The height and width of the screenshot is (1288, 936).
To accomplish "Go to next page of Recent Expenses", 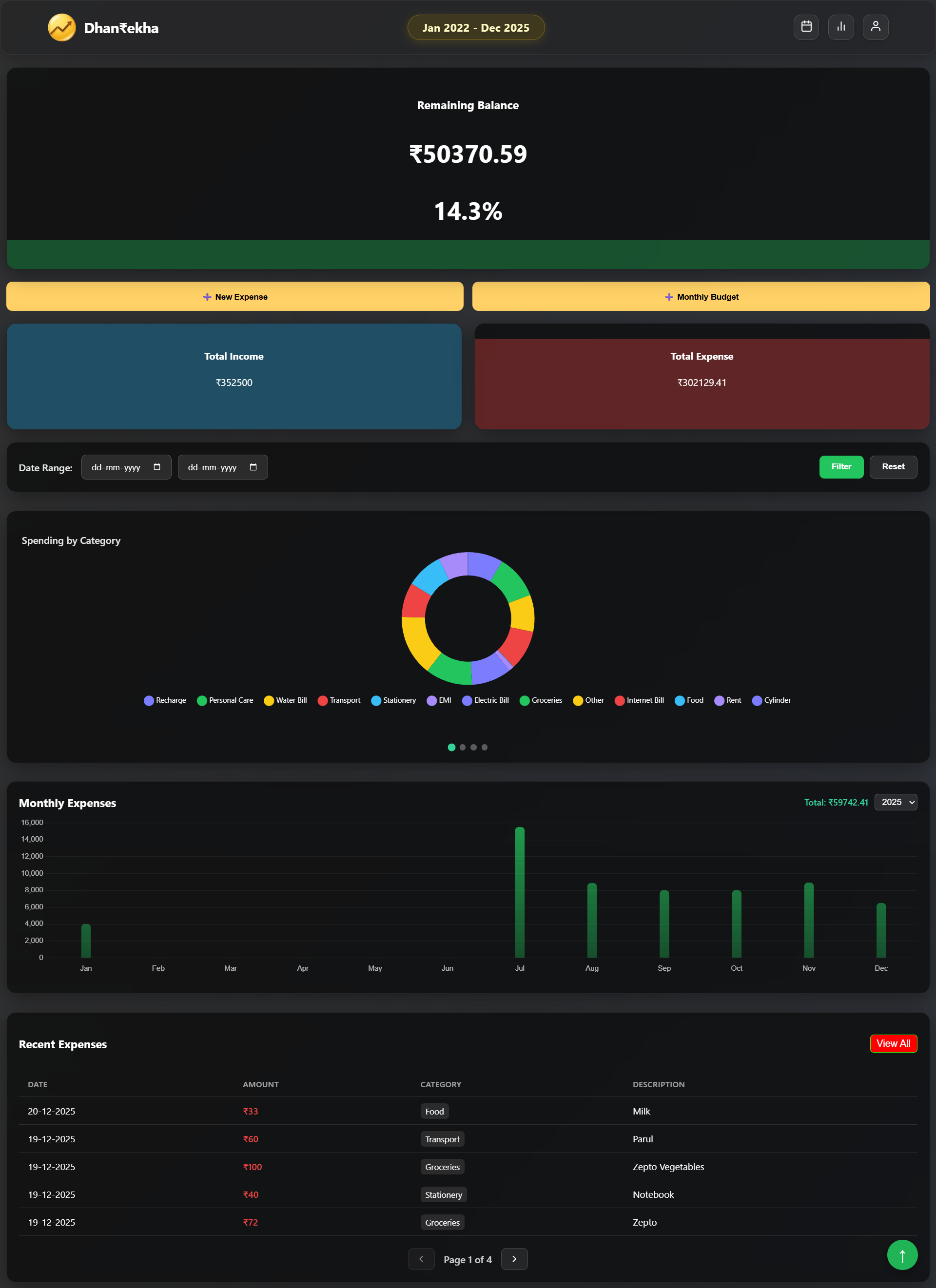I will tap(514, 1259).
